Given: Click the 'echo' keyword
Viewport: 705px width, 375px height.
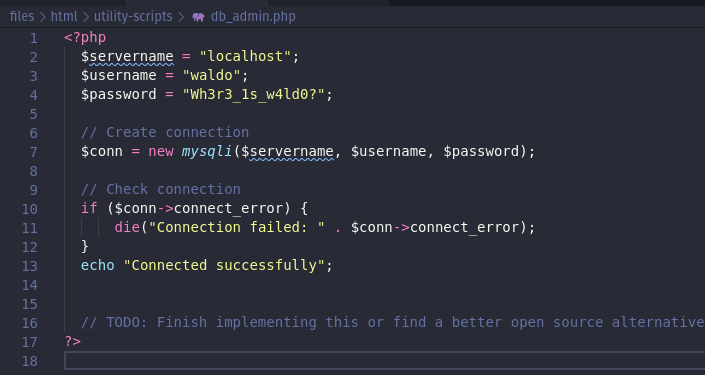Looking at the screenshot, I should [x=98, y=265].
